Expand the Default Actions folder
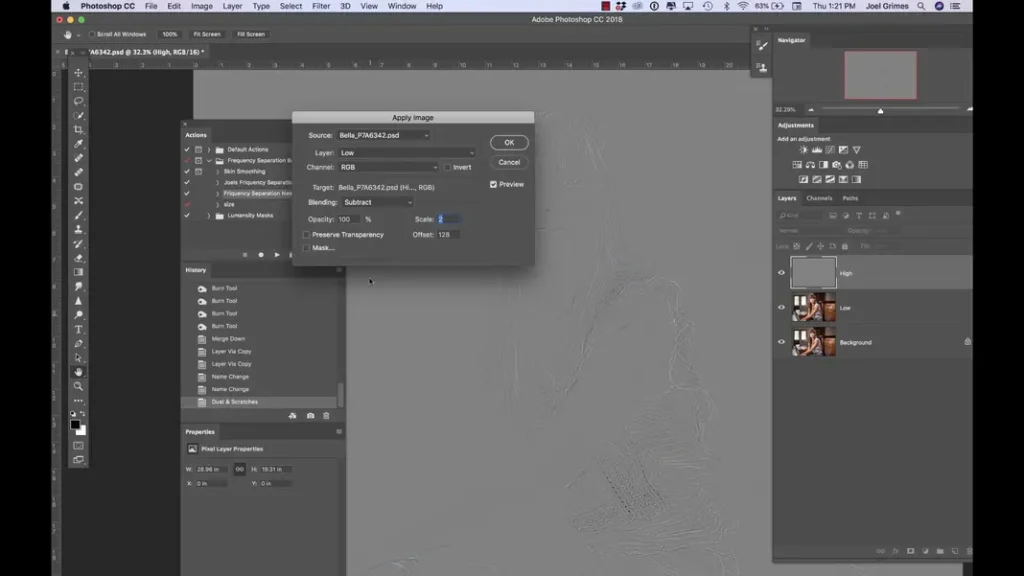This screenshot has width=1024, height=576. coord(209,150)
